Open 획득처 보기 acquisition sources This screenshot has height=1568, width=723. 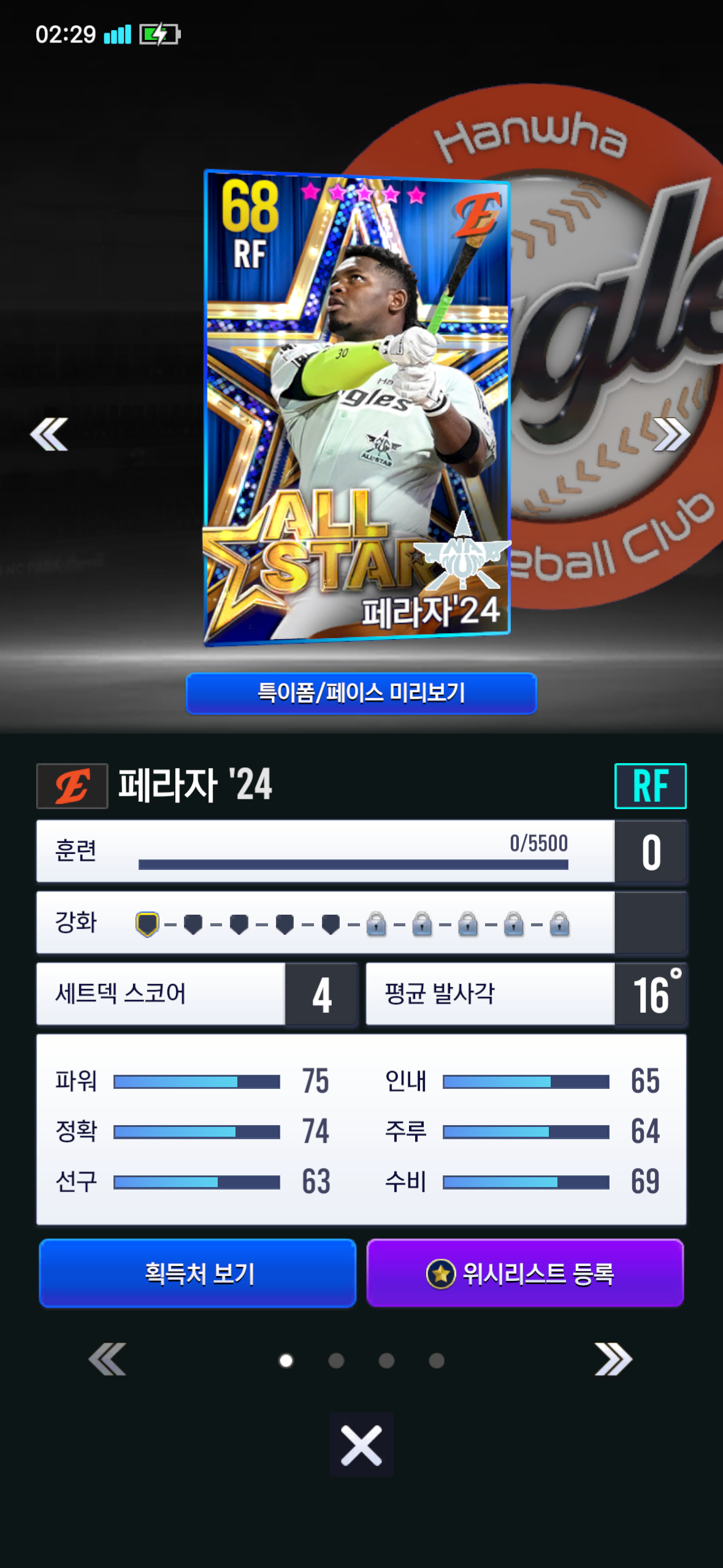[x=197, y=1274]
